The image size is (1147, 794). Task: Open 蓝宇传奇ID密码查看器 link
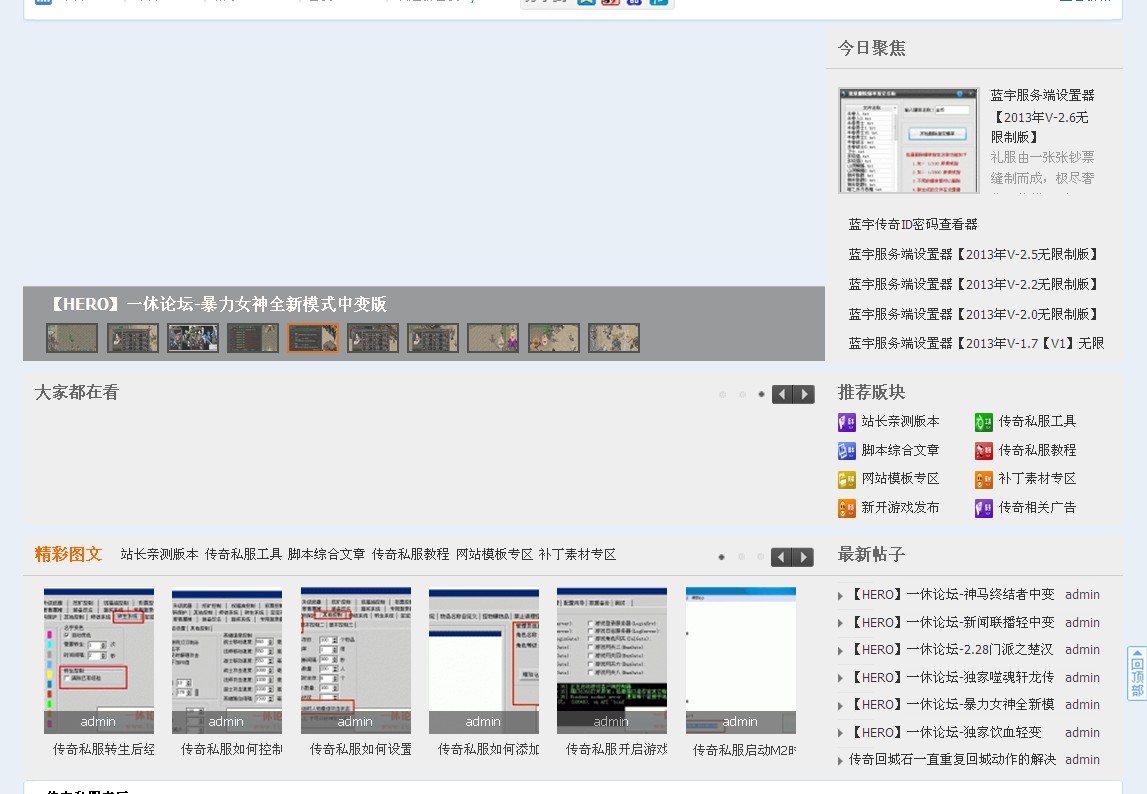point(913,225)
